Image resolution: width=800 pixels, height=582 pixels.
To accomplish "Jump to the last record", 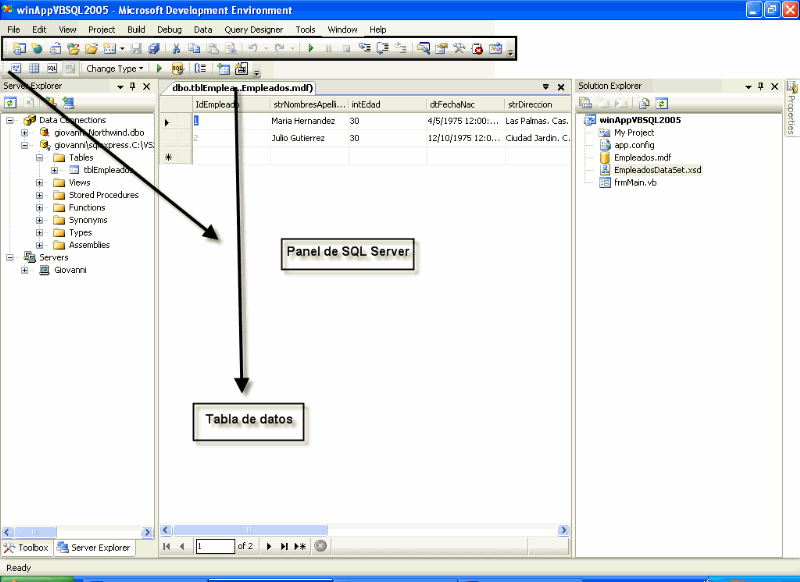I will point(284,546).
